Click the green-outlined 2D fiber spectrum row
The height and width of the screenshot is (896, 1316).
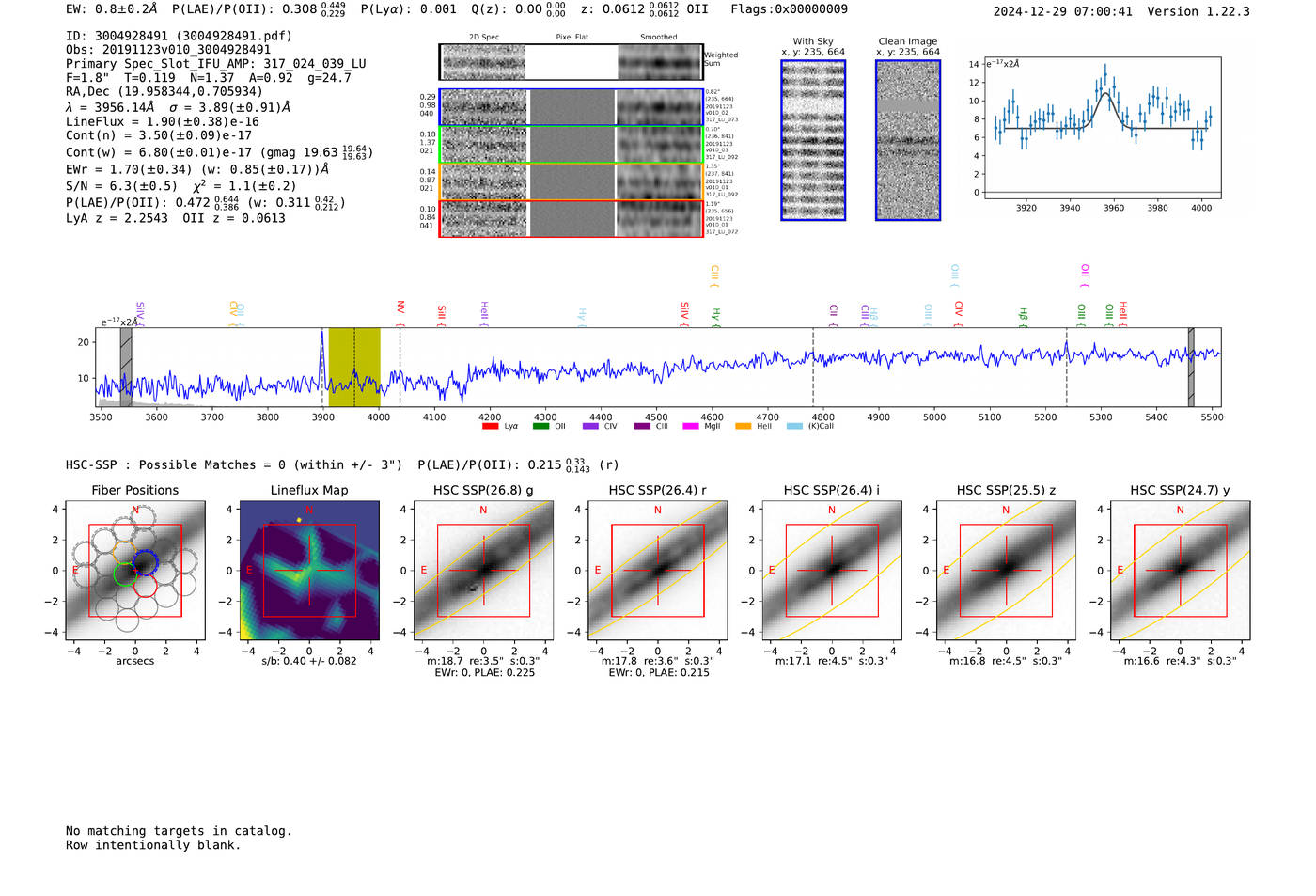(x=572, y=145)
